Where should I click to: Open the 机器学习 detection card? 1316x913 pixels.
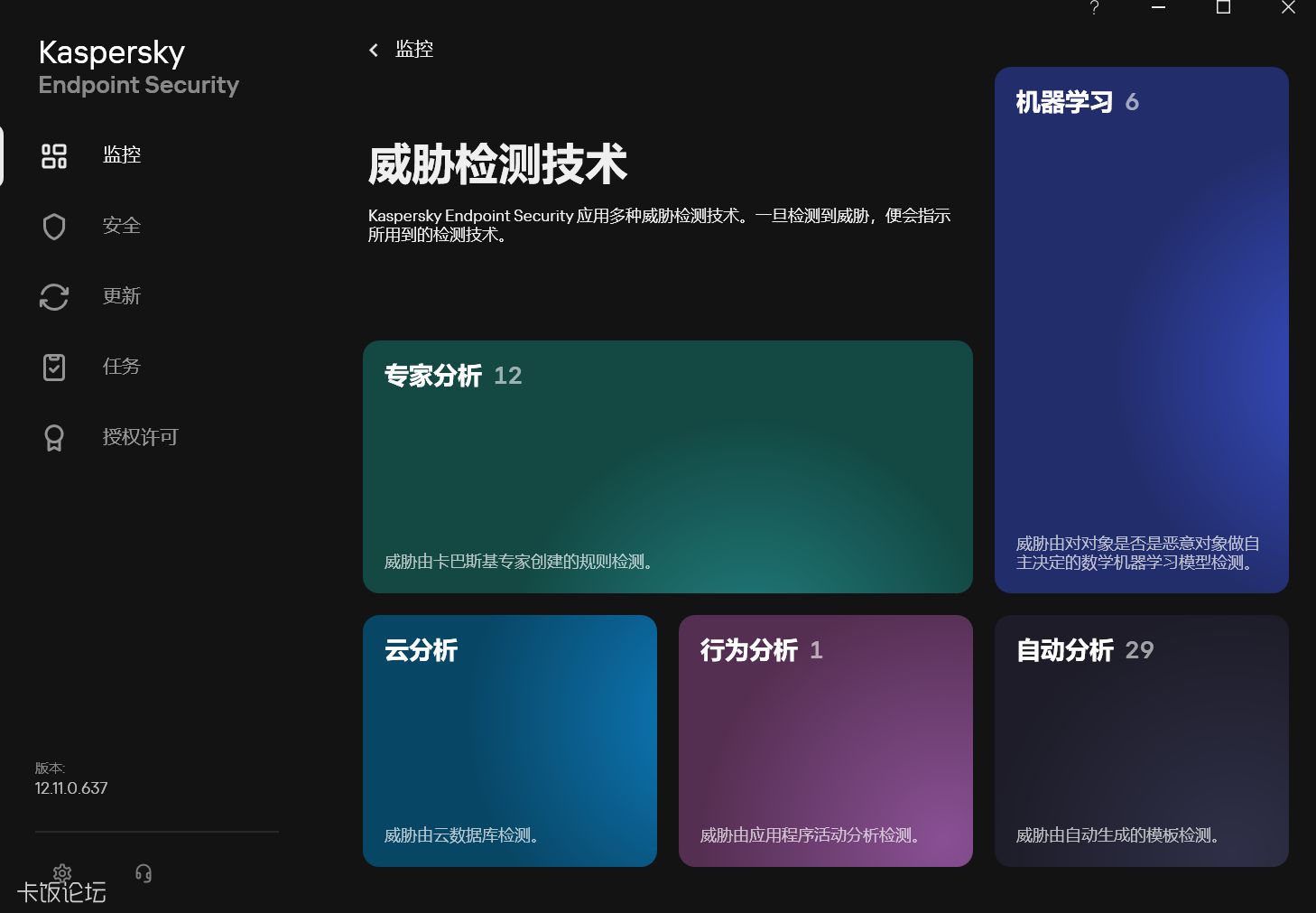(x=1141, y=330)
